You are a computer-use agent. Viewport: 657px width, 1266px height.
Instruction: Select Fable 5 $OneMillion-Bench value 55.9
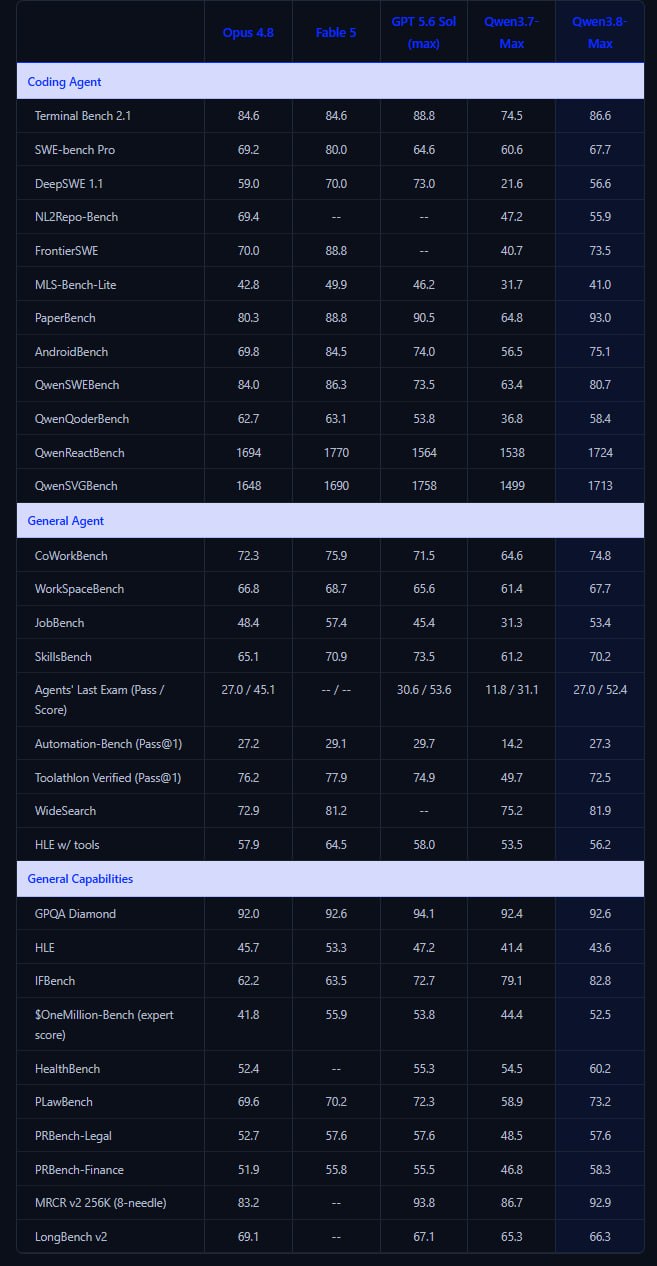(x=336, y=1015)
